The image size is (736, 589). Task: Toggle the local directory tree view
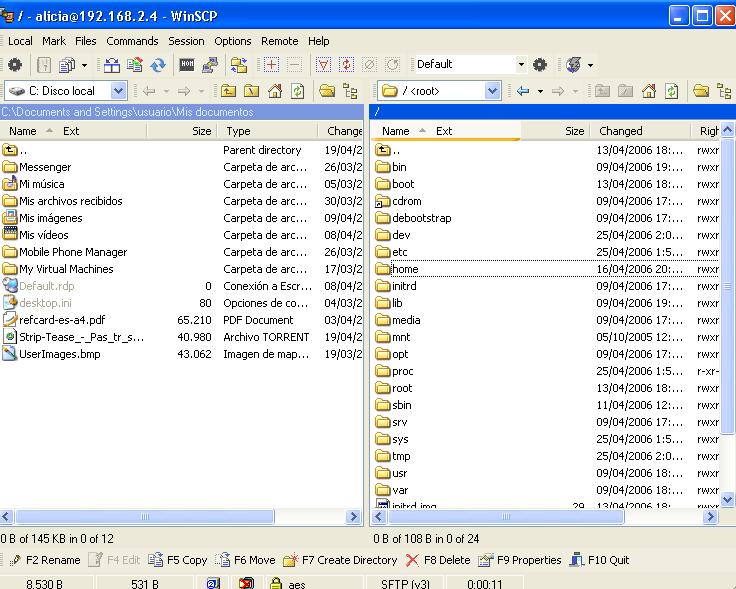click(350, 91)
